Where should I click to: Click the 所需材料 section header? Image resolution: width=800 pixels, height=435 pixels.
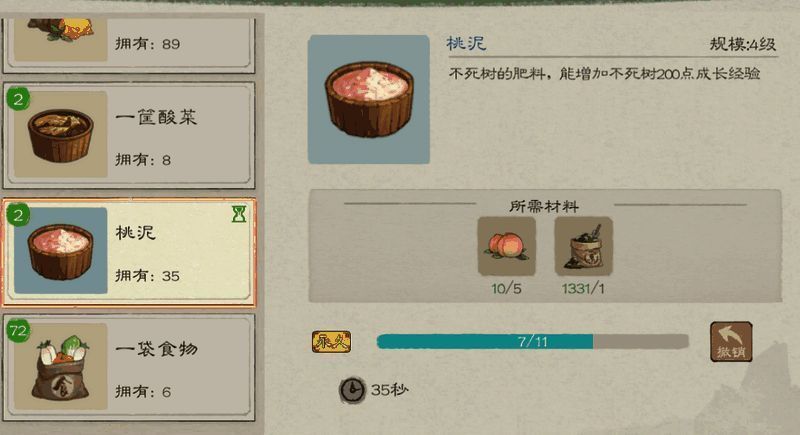(x=544, y=206)
